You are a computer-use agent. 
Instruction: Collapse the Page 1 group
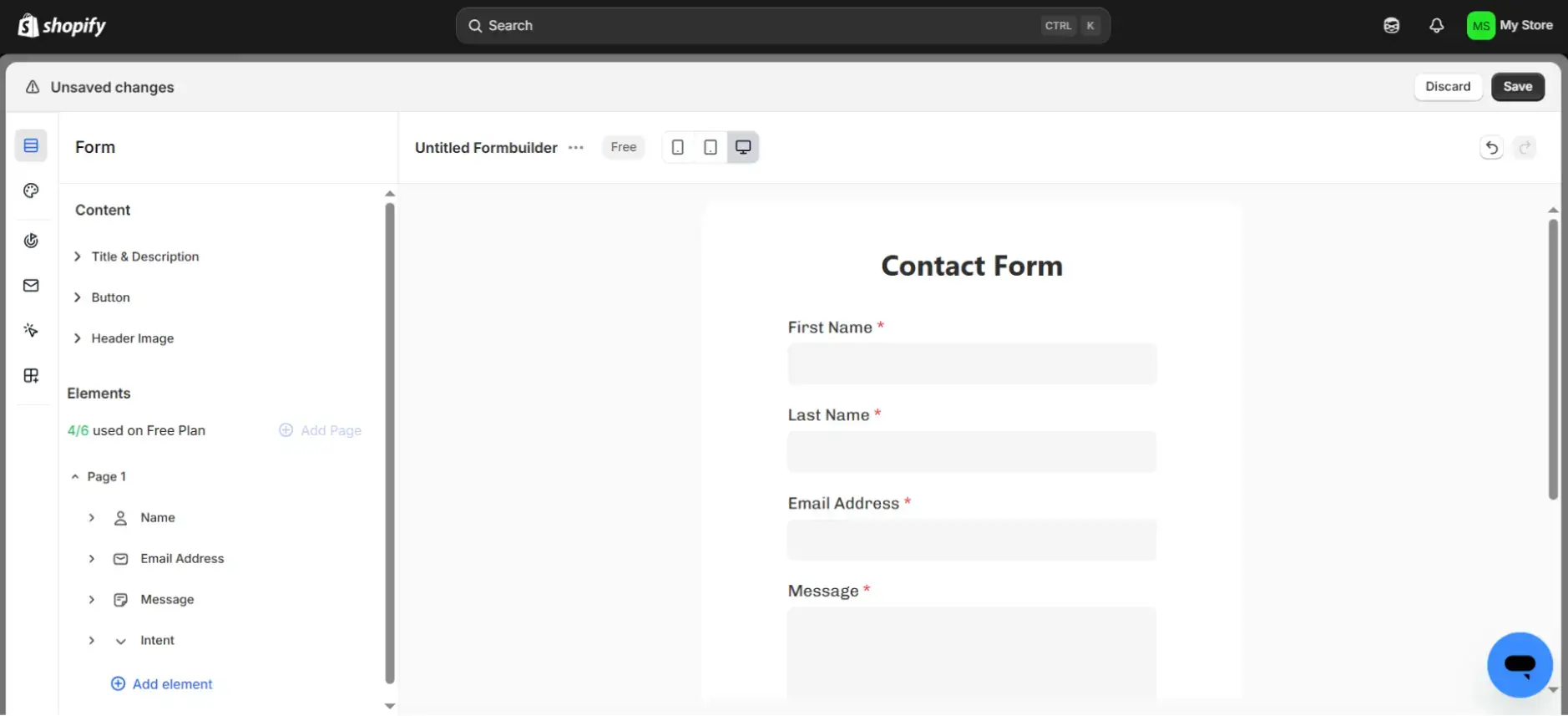click(75, 477)
